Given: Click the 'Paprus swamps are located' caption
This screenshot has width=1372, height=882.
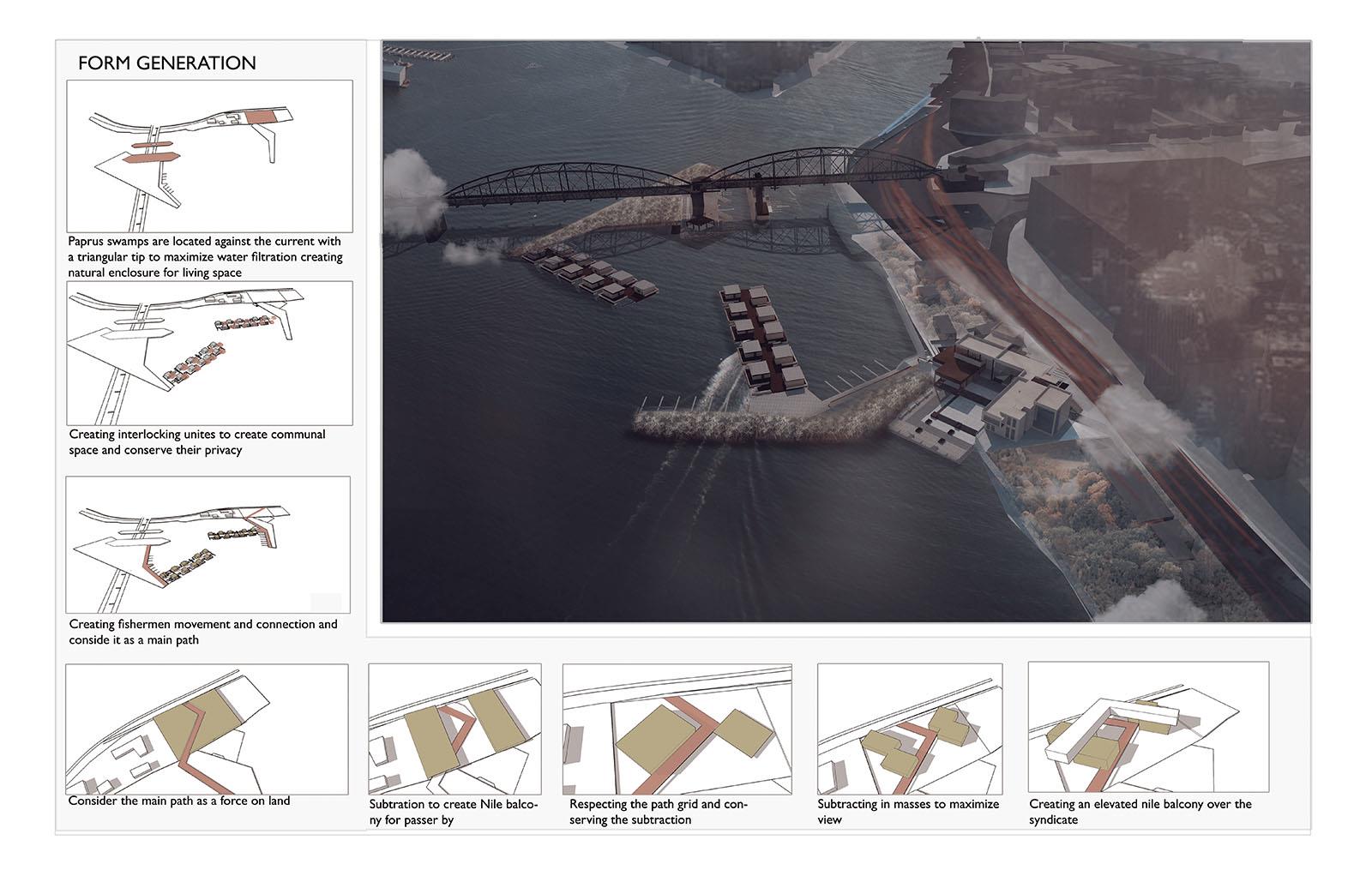Looking at the screenshot, I should coord(205,257).
